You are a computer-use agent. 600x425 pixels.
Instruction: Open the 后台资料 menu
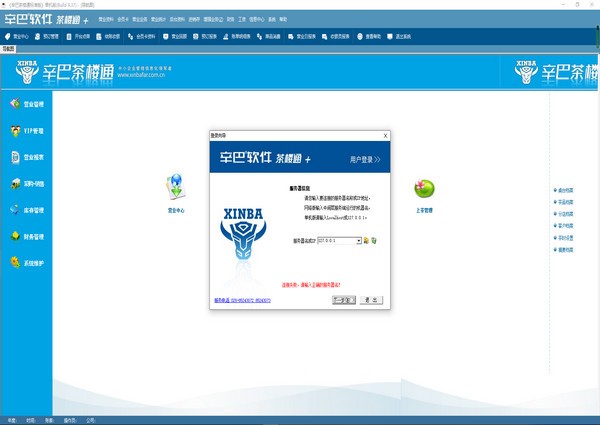point(177,19)
